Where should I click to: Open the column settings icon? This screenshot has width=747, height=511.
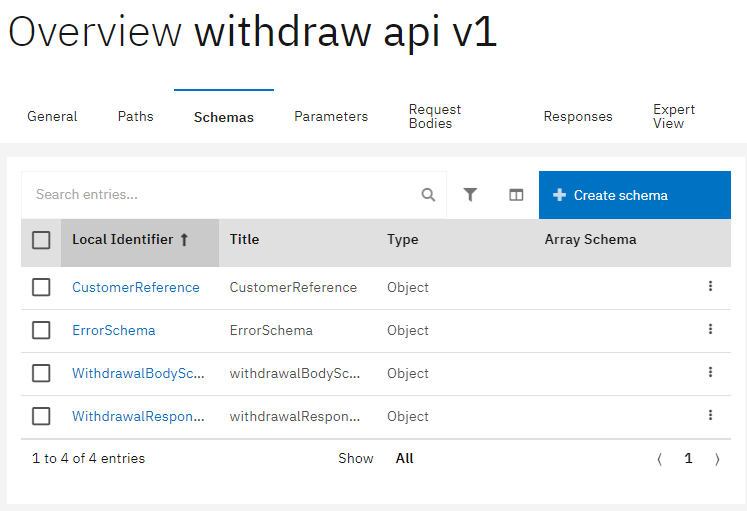[516, 195]
